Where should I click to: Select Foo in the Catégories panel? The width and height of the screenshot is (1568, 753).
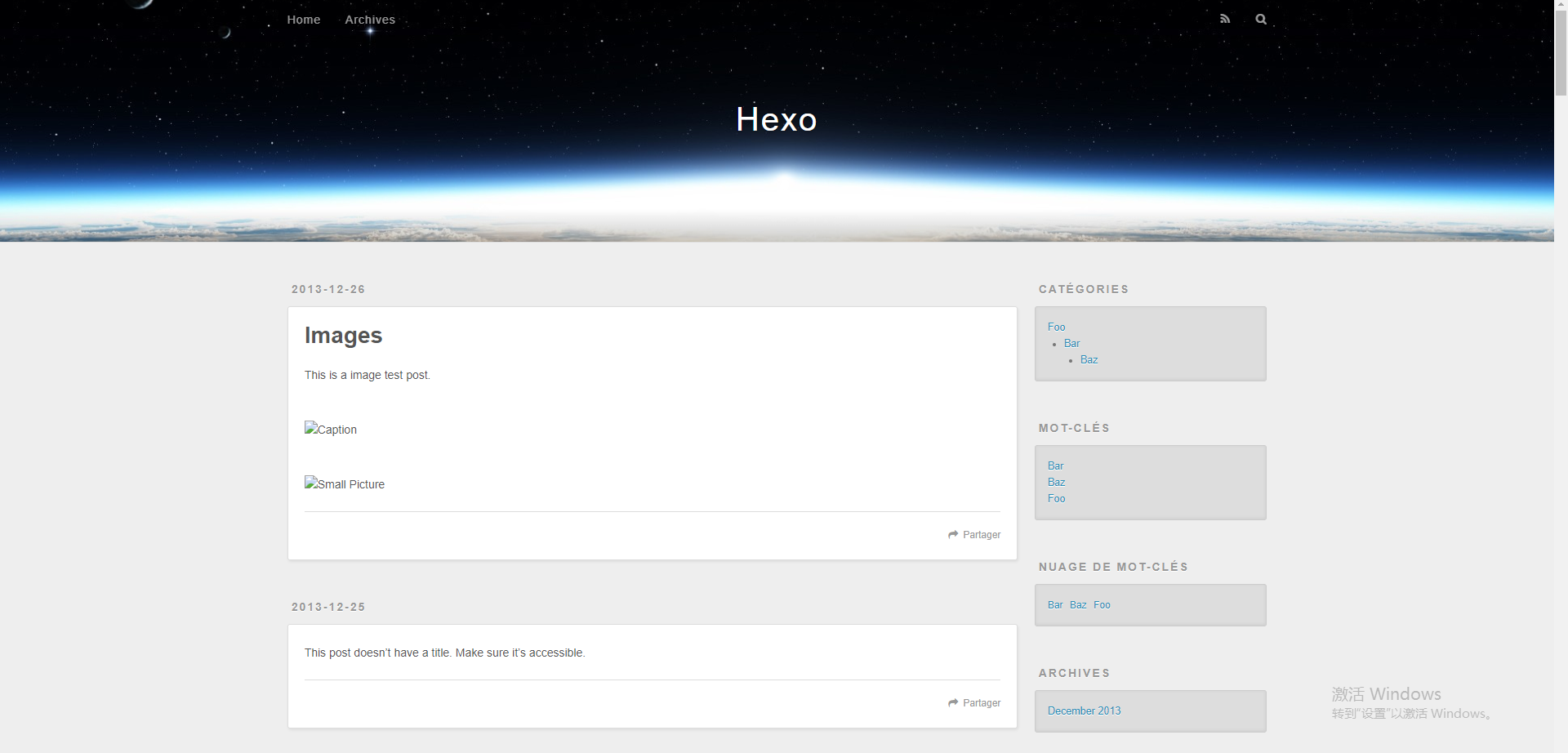(1055, 327)
